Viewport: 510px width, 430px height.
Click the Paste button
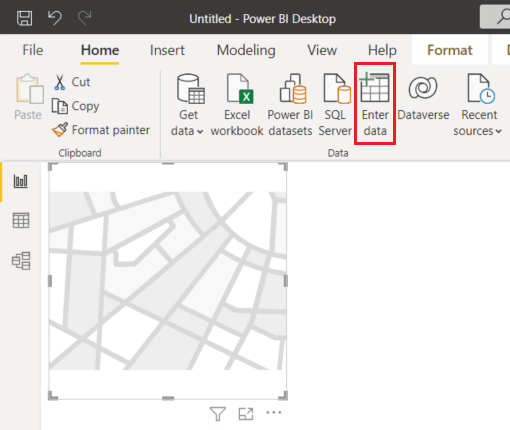click(28, 97)
